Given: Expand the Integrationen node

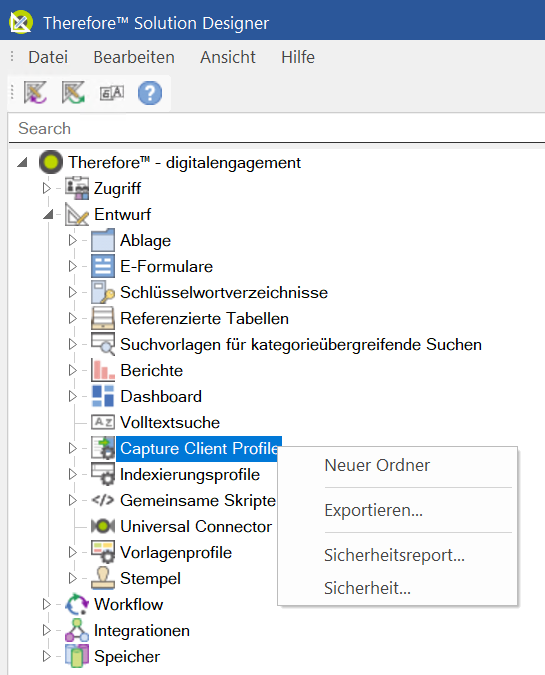Looking at the screenshot, I should 46,630.
